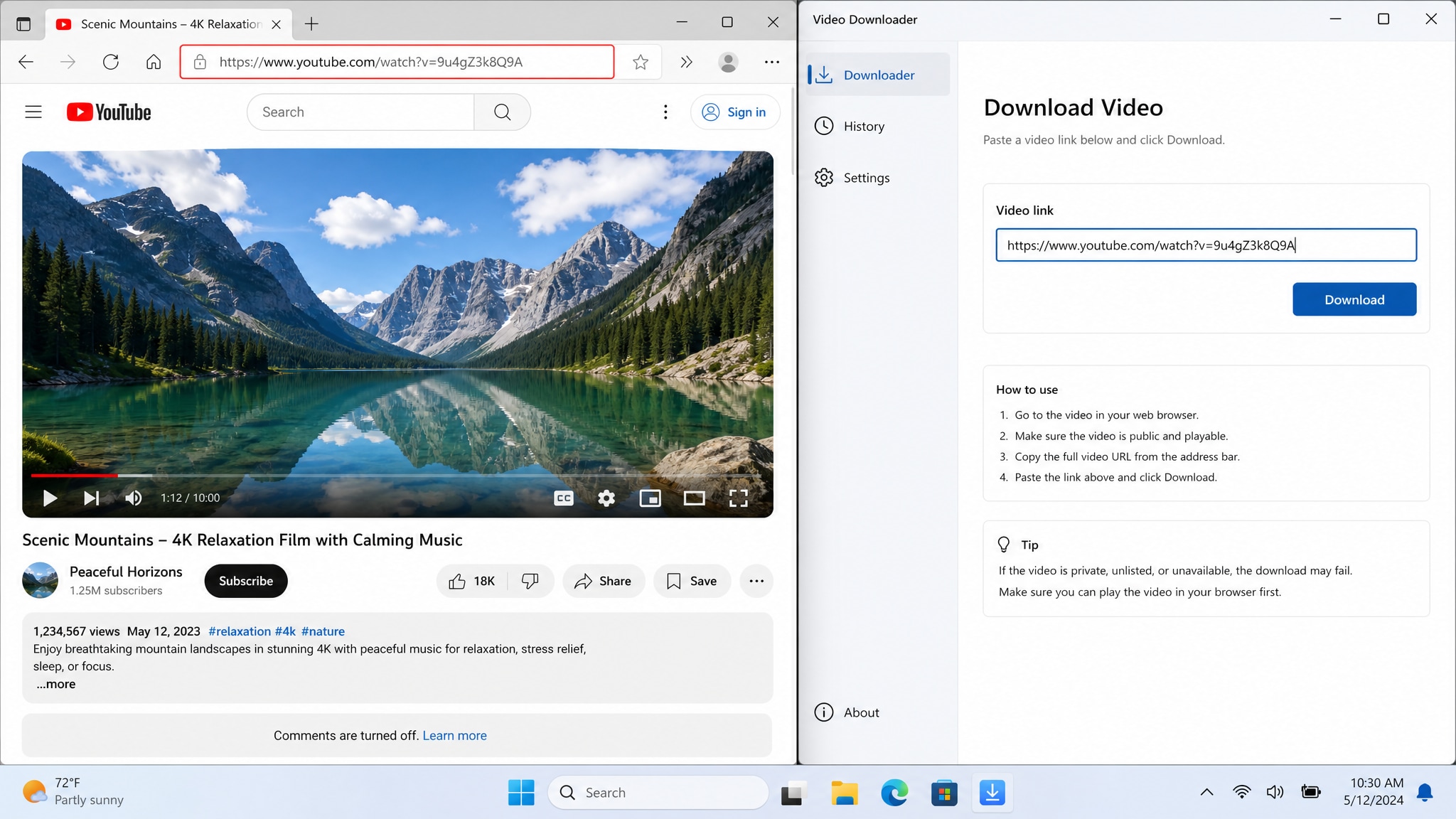This screenshot has height=819, width=1456.
Task: Open the YouTube hamburger guide menu
Action: point(33,112)
